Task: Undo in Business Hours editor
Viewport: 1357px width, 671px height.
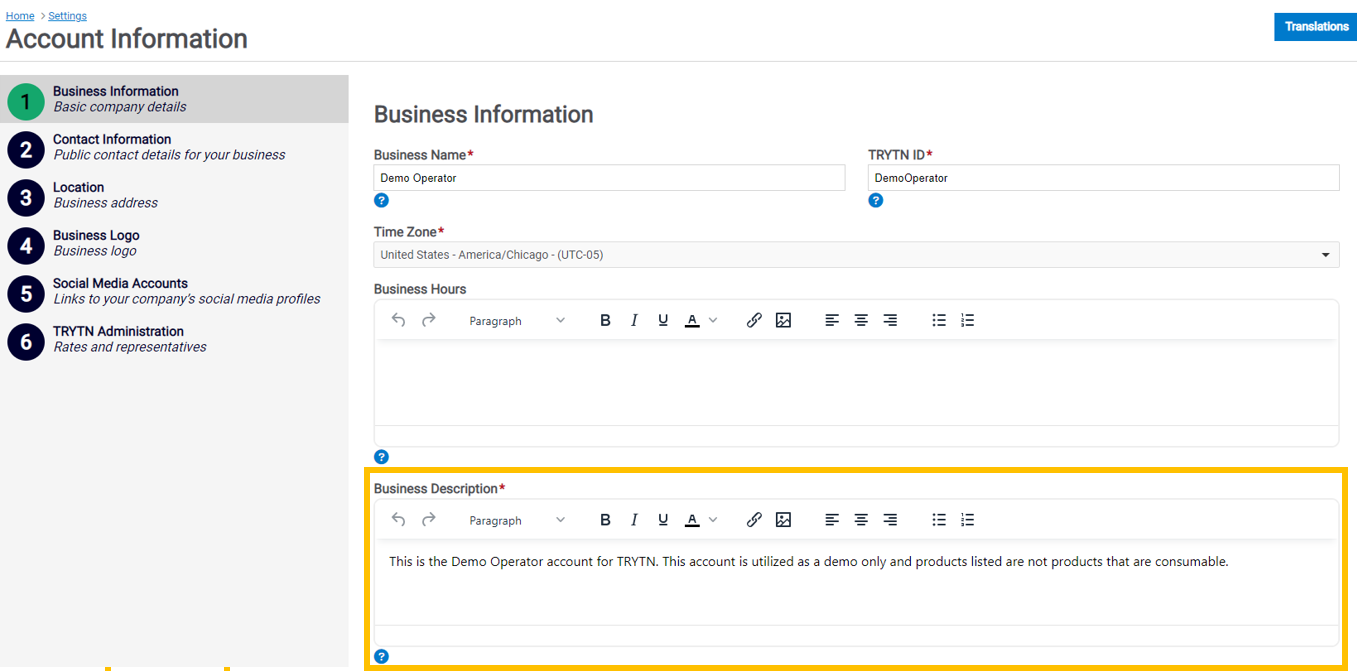Action: click(x=399, y=320)
